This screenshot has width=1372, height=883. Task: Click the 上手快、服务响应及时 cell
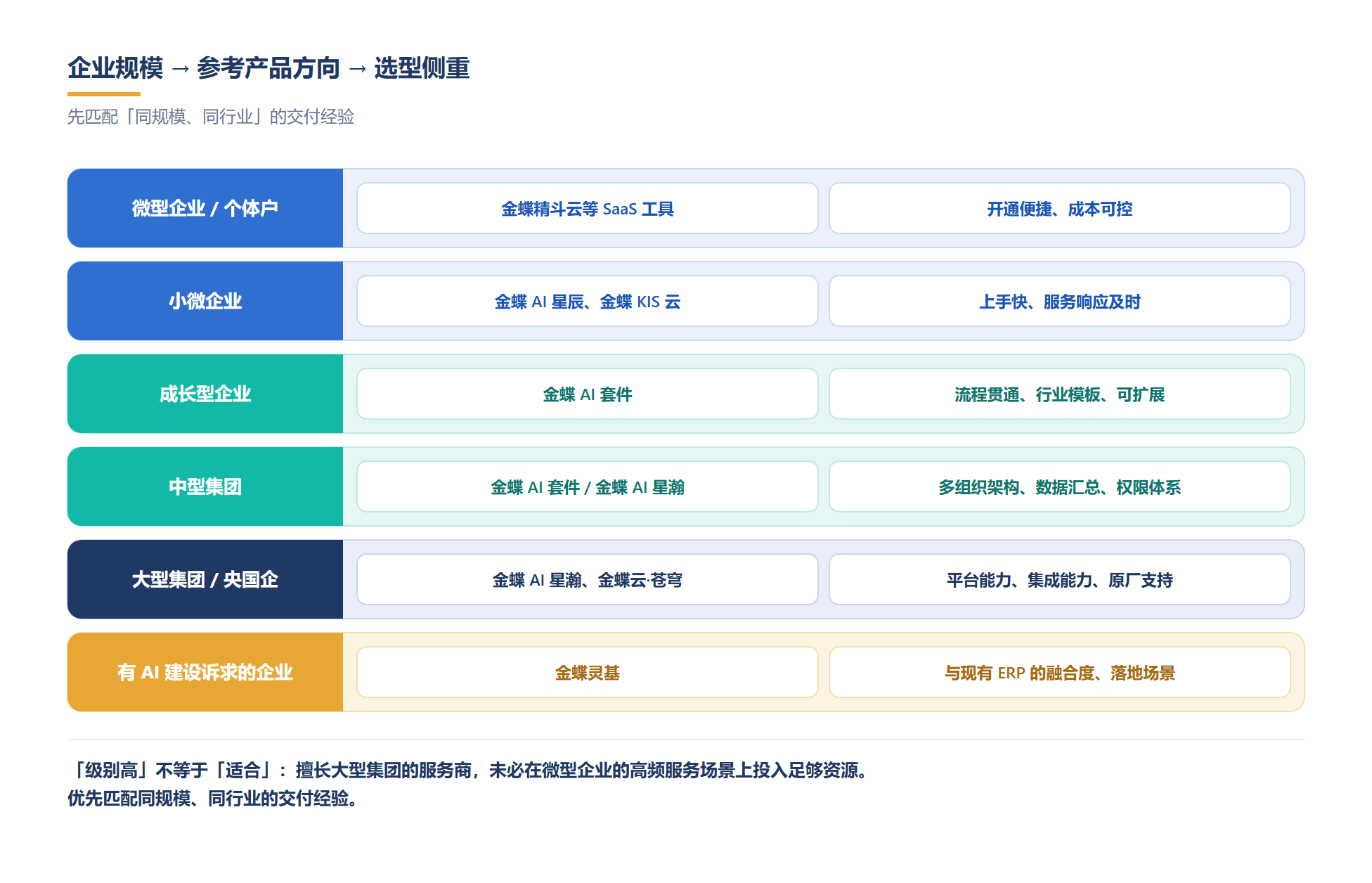coord(1060,301)
